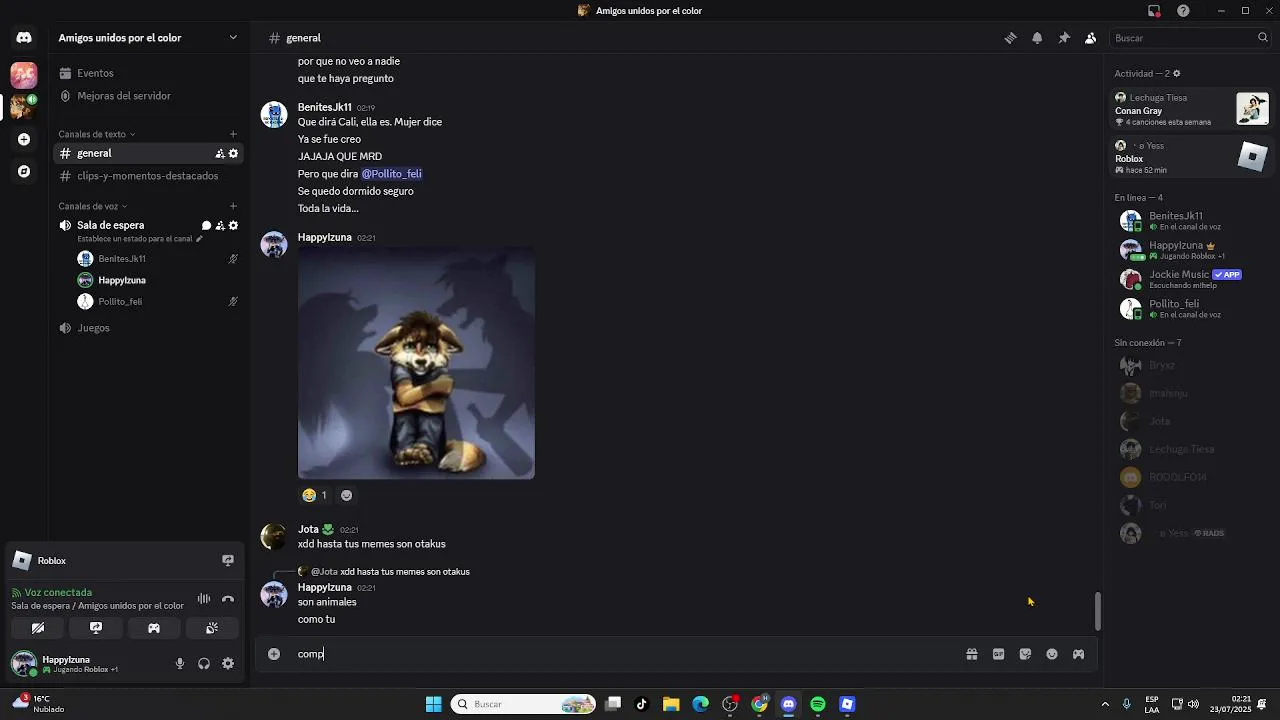This screenshot has height=720, width=1280.
Task: Create a text channel plus icon
Action: pos(233,134)
